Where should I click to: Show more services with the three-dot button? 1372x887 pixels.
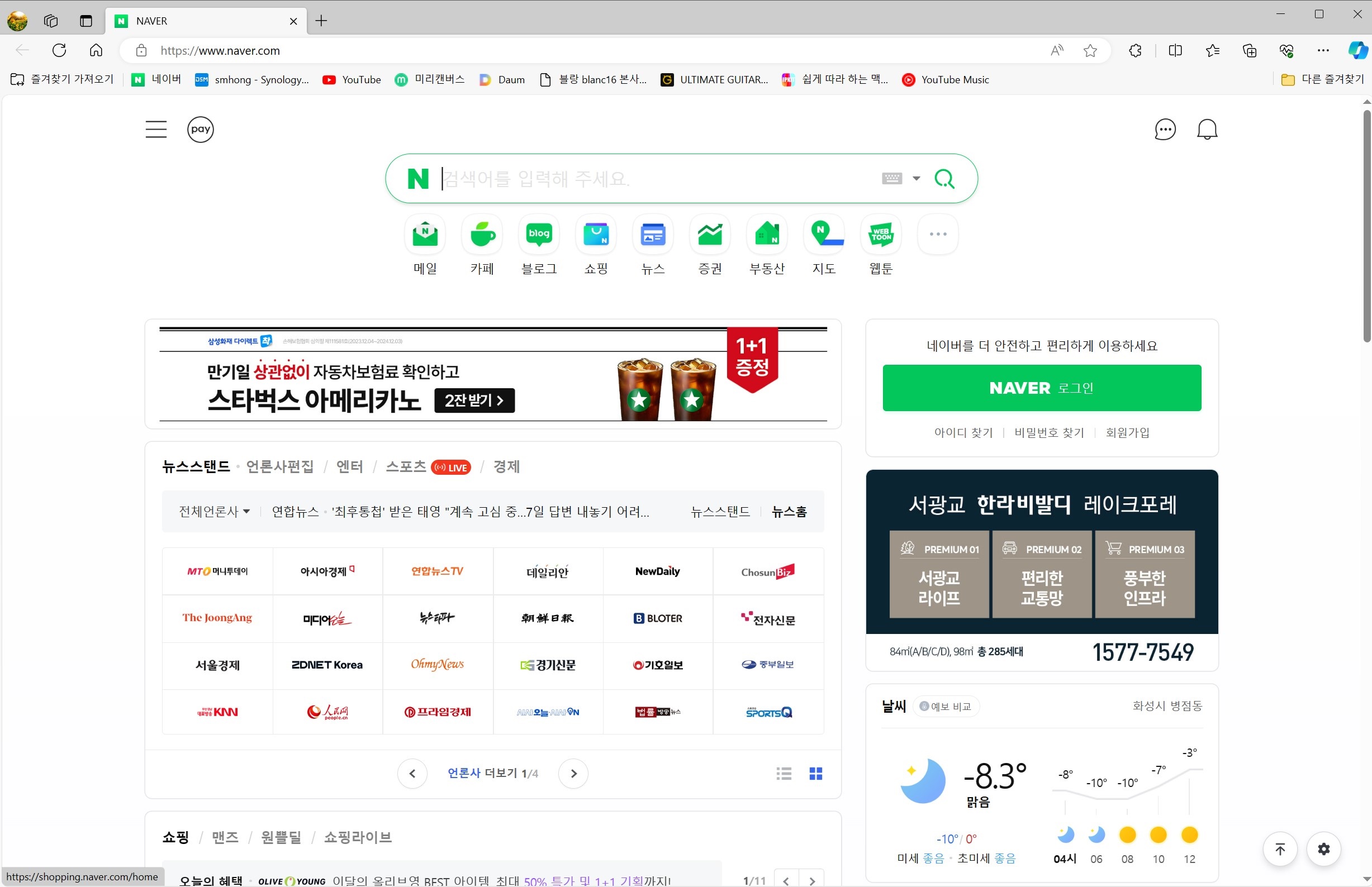click(938, 235)
